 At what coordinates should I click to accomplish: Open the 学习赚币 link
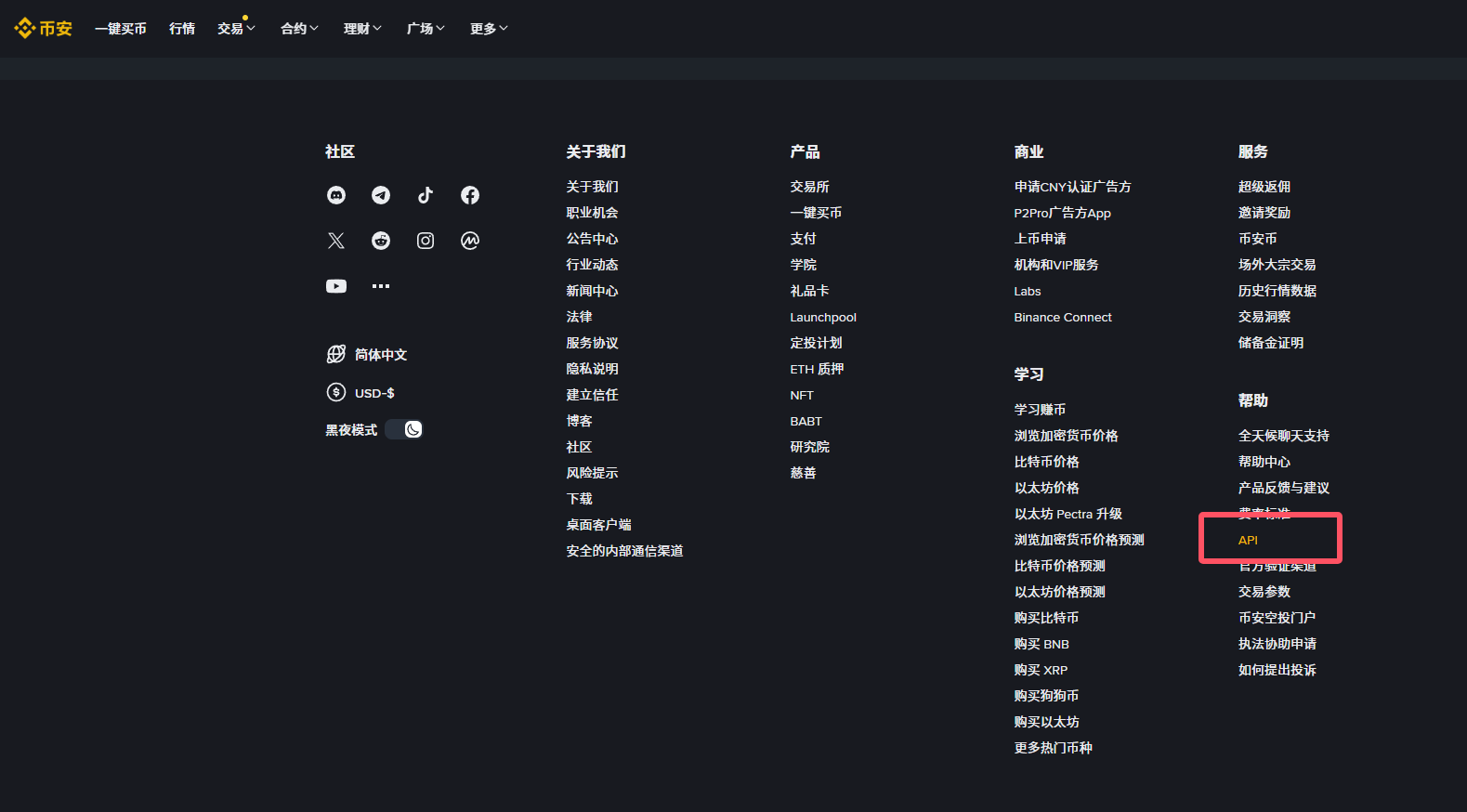tap(1041, 410)
